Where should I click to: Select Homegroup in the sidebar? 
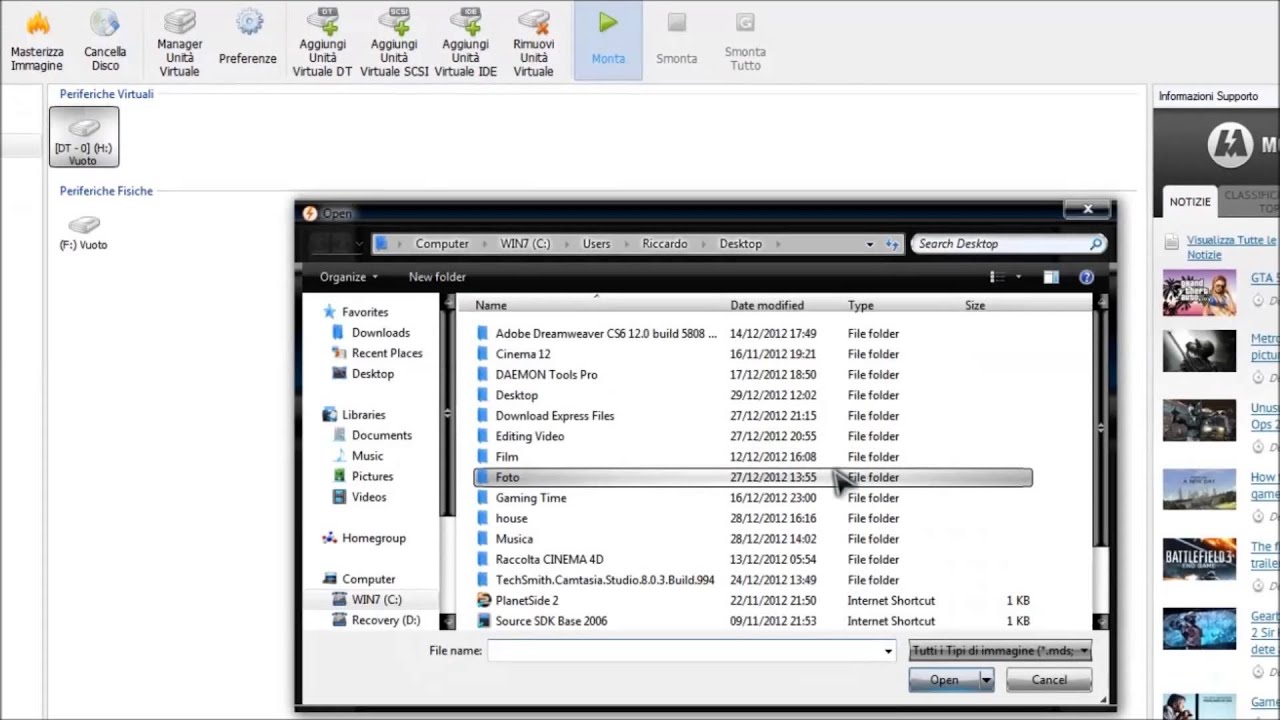364,538
